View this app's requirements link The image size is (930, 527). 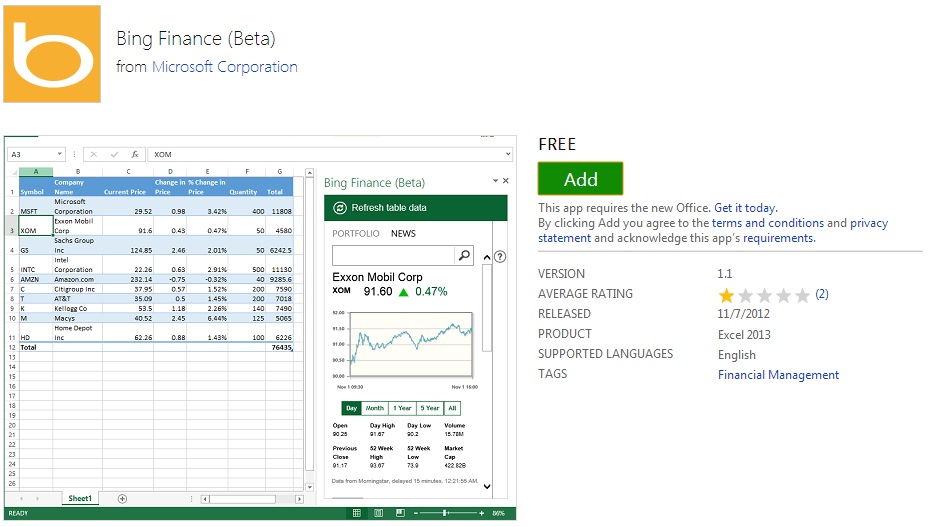coord(779,238)
